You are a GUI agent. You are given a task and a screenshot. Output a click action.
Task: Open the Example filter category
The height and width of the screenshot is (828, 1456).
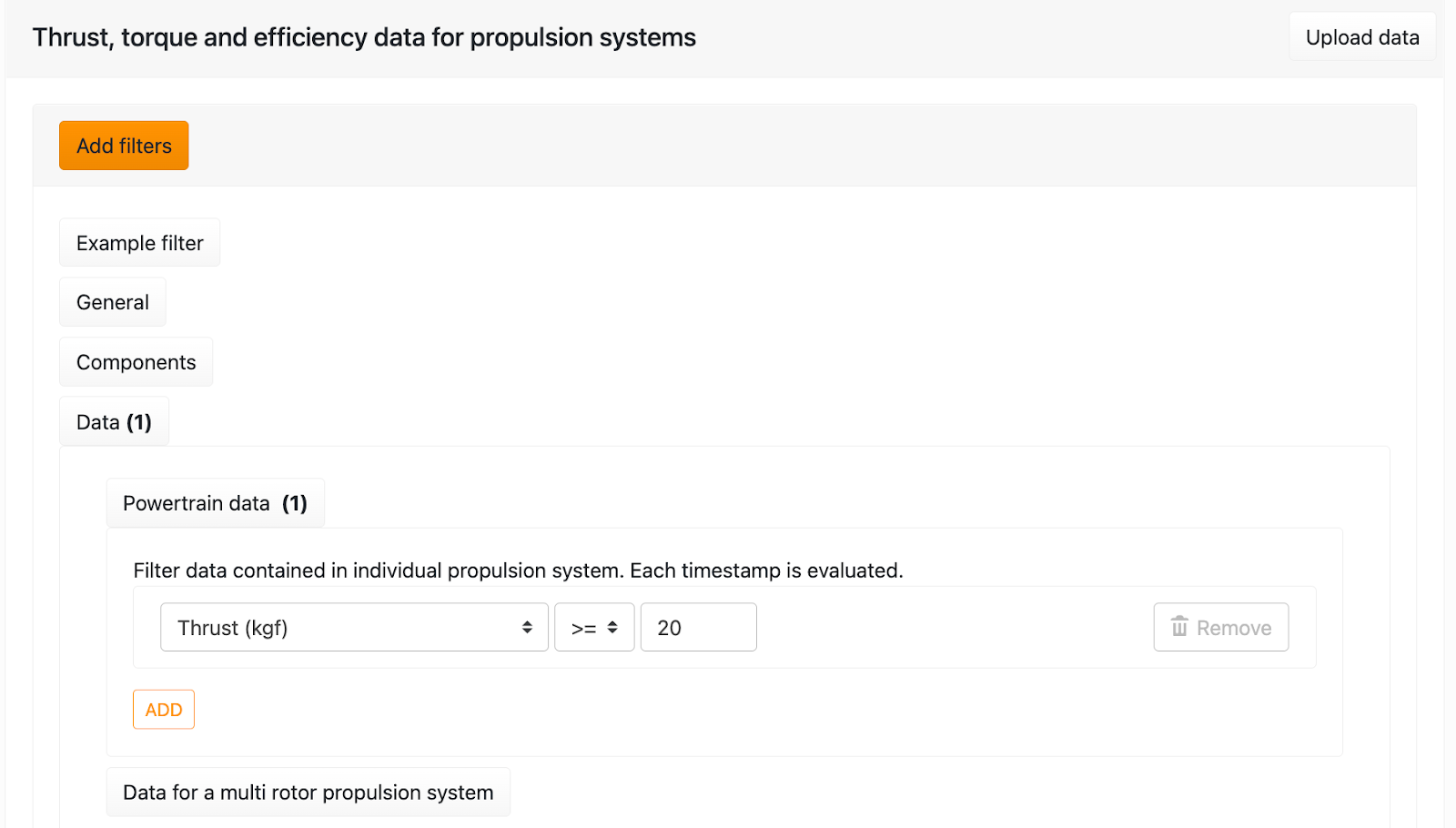coord(139,242)
